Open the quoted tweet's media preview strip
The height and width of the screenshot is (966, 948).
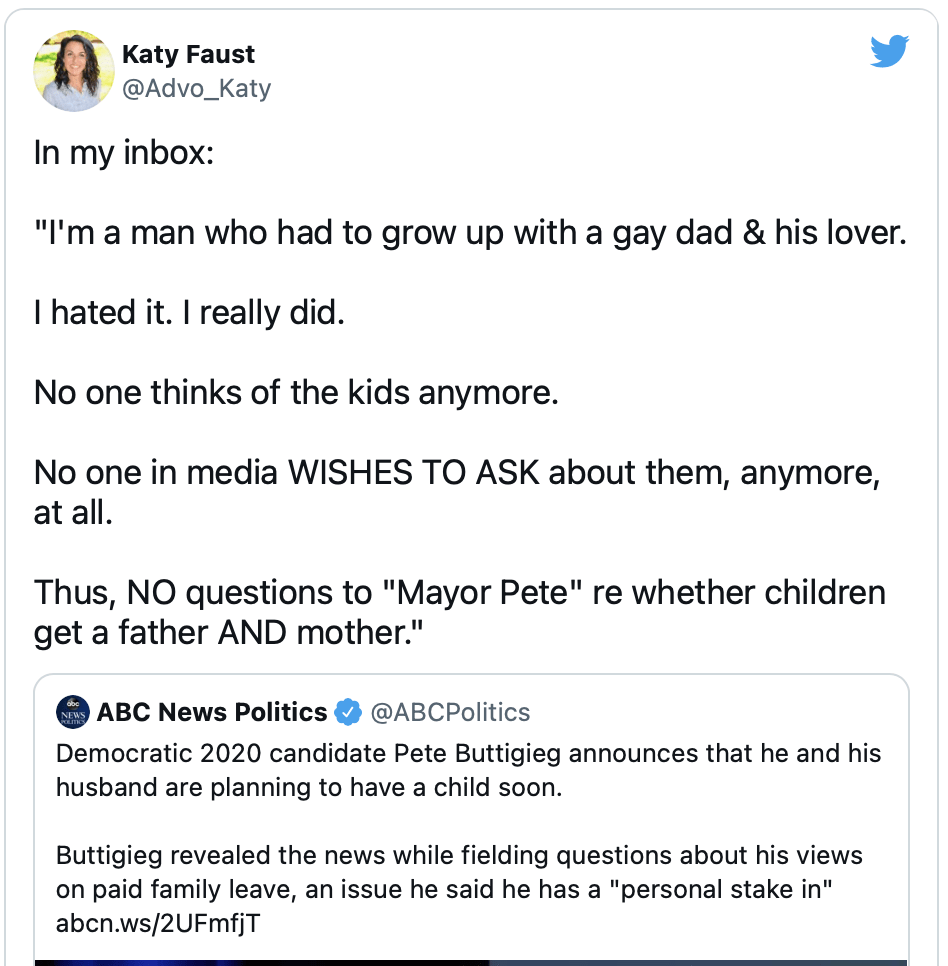click(470, 962)
